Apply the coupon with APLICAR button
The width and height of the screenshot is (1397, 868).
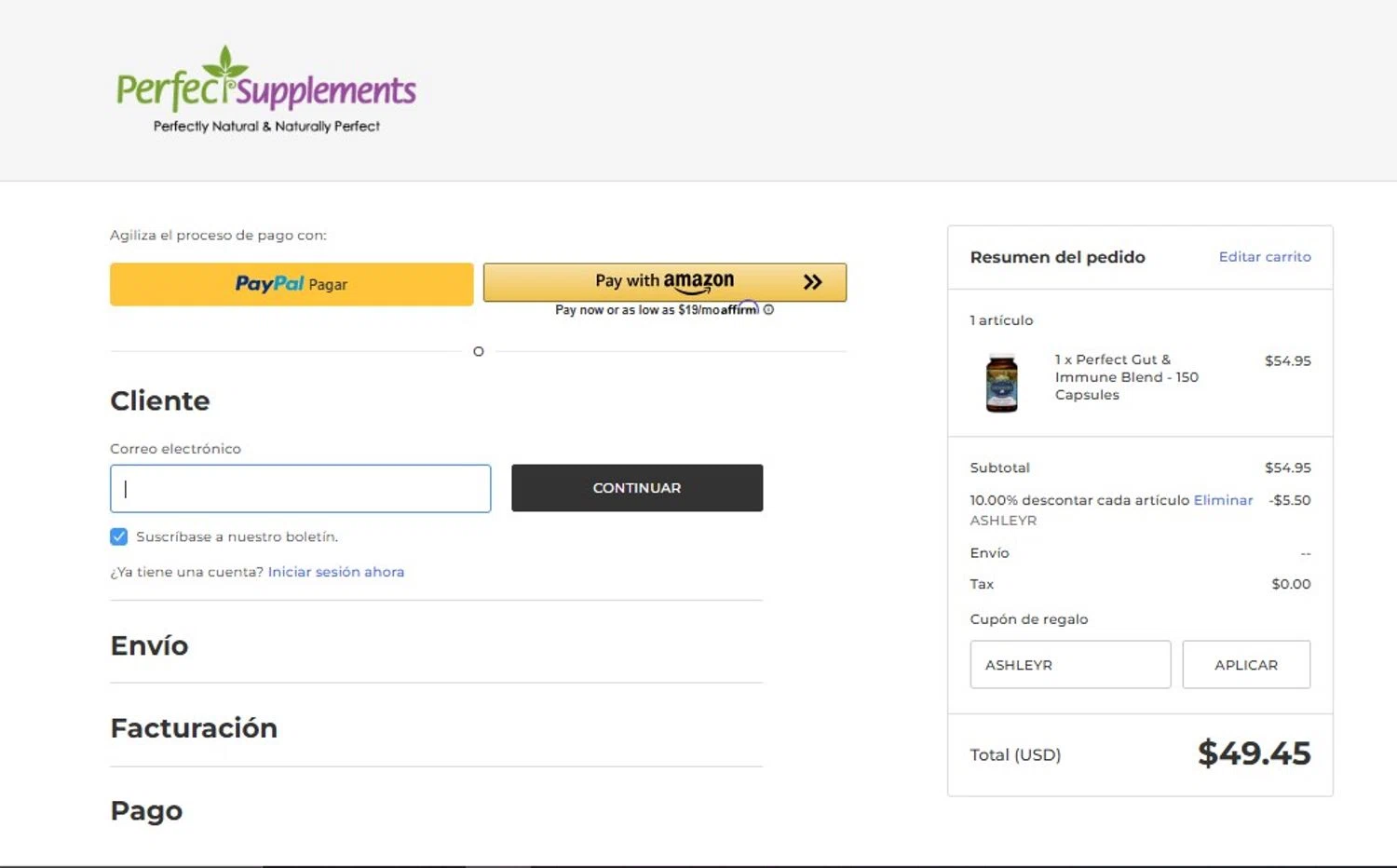click(1246, 665)
